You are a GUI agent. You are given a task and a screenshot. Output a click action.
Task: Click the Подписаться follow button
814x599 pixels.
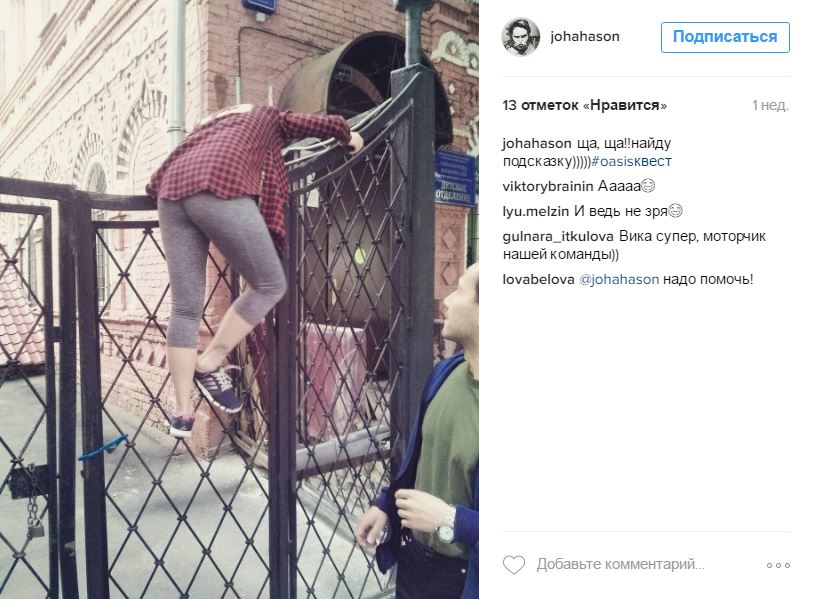click(725, 37)
